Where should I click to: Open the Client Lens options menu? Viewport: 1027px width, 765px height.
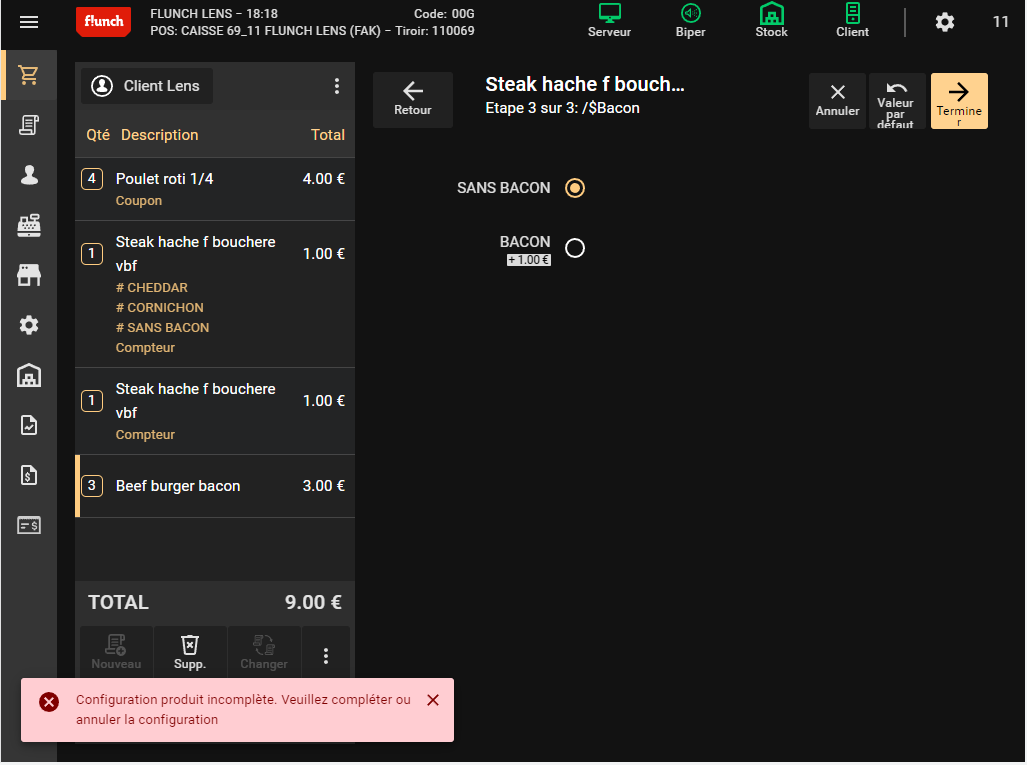(336, 86)
